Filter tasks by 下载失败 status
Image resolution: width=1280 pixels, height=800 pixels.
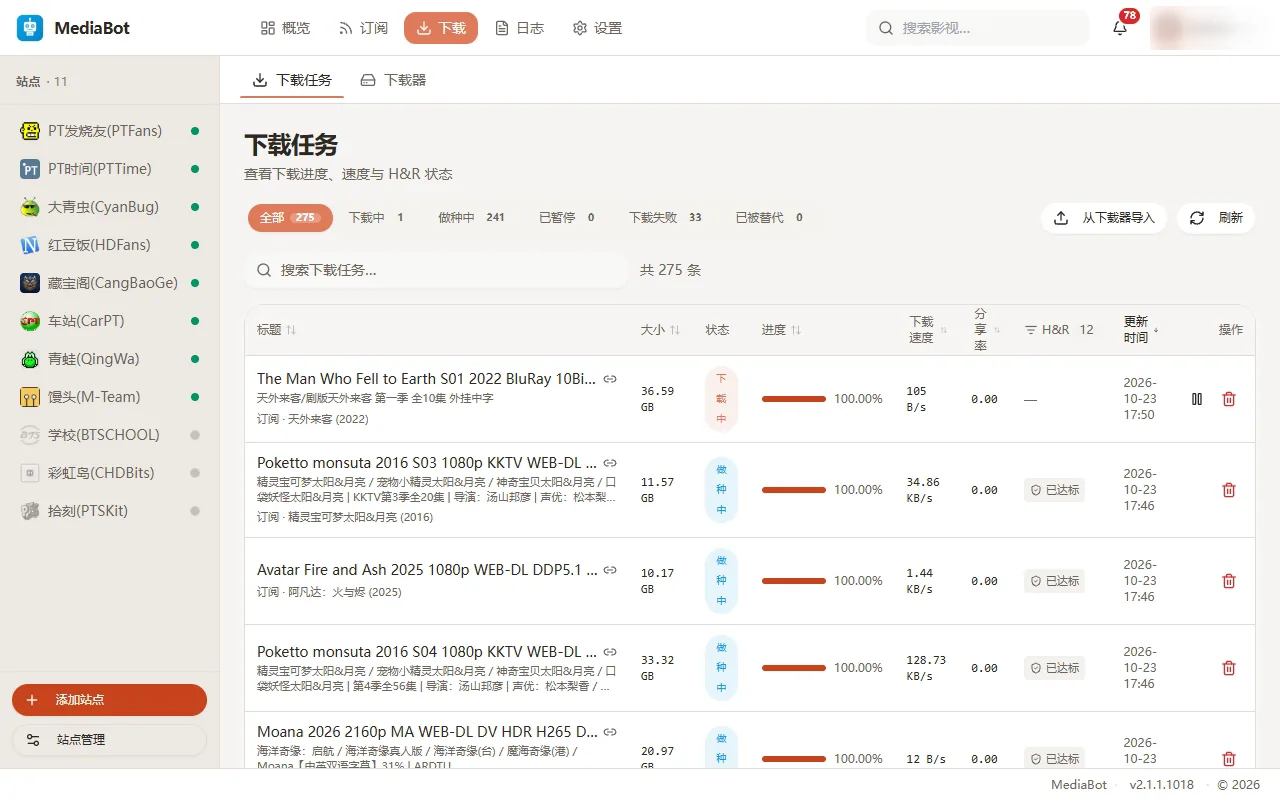click(x=665, y=217)
